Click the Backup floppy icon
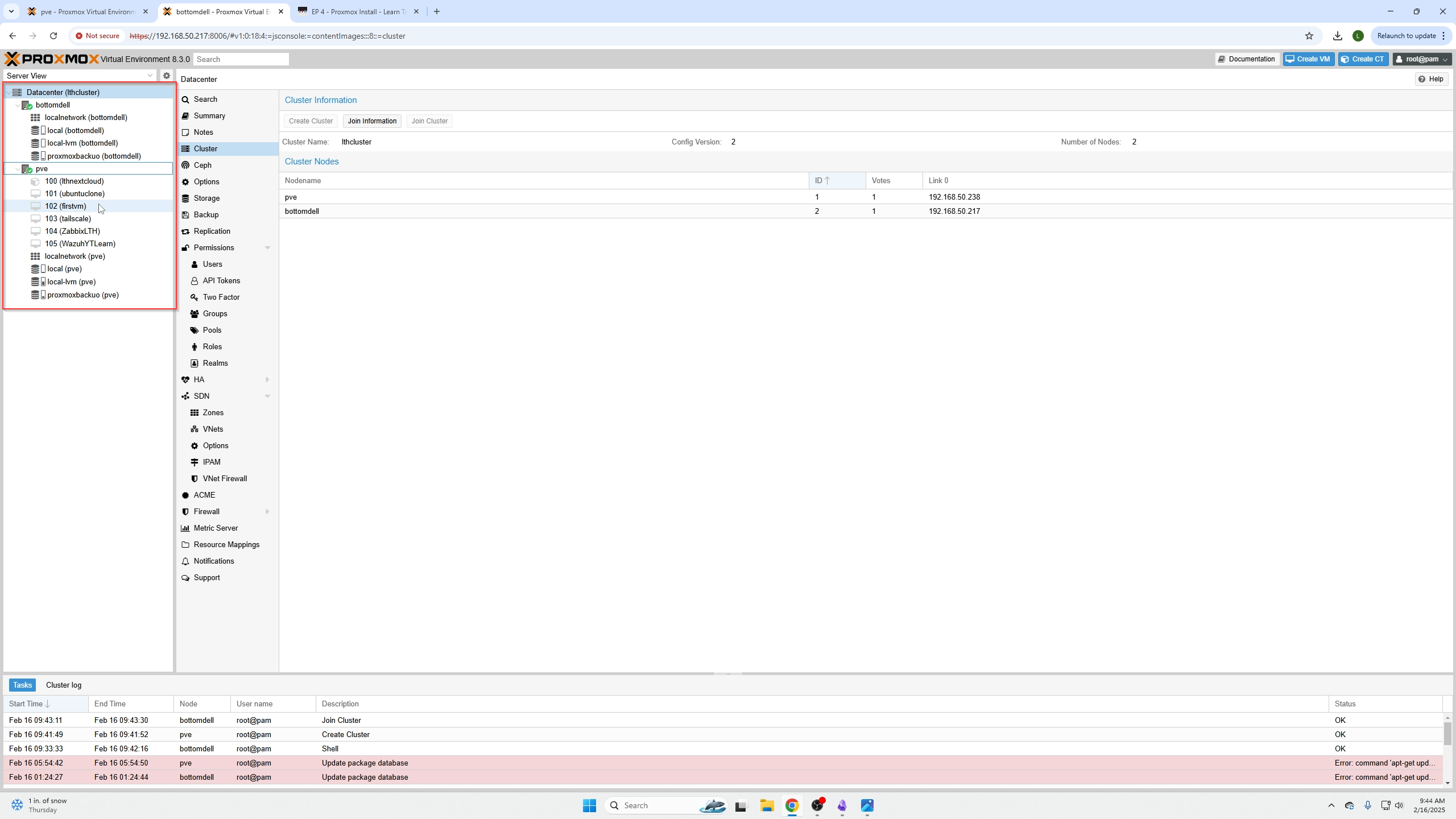This screenshot has height=819, width=1456. tap(185, 214)
